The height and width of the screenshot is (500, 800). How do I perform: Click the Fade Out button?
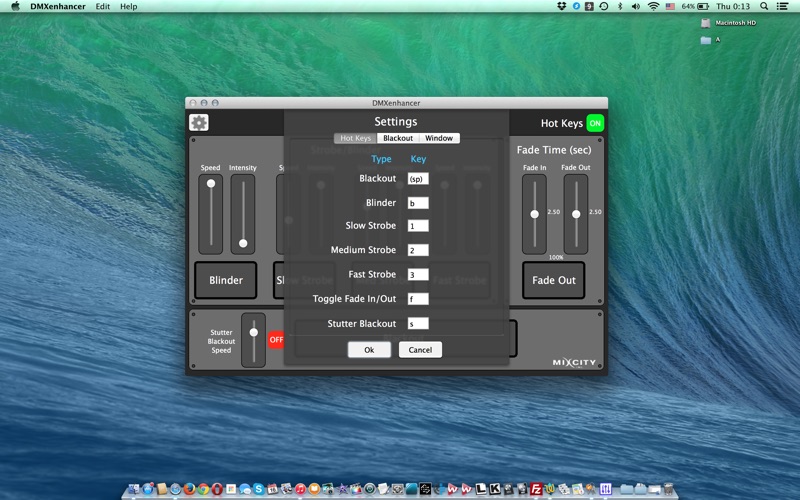click(x=554, y=280)
